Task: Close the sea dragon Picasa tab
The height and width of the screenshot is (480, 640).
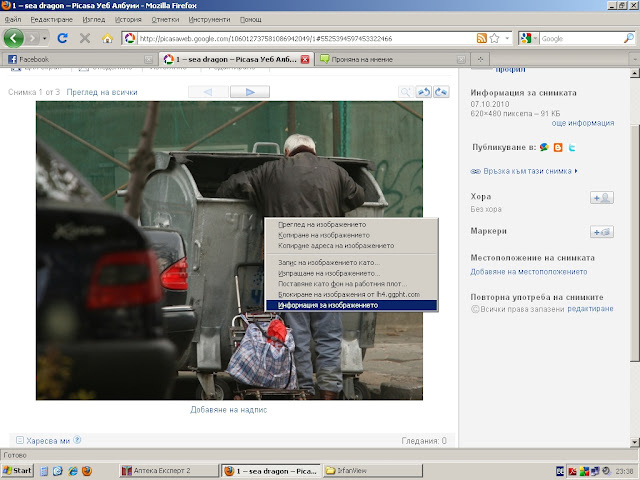Action: click(x=305, y=60)
